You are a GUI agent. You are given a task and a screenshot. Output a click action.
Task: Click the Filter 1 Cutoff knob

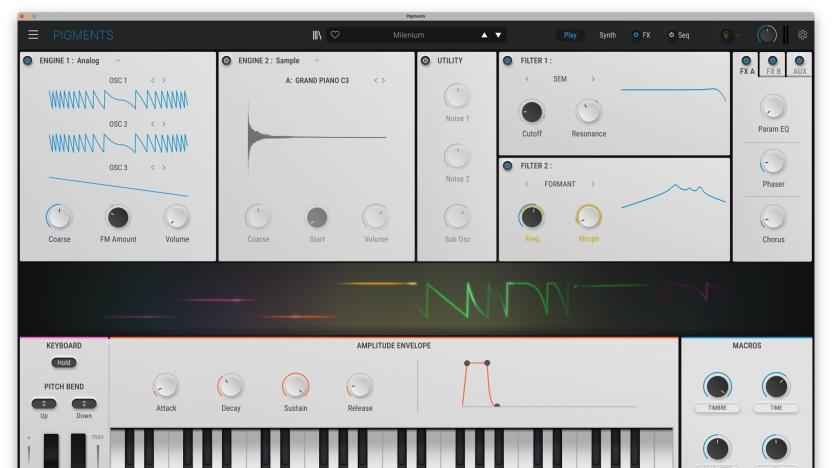(533, 112)
